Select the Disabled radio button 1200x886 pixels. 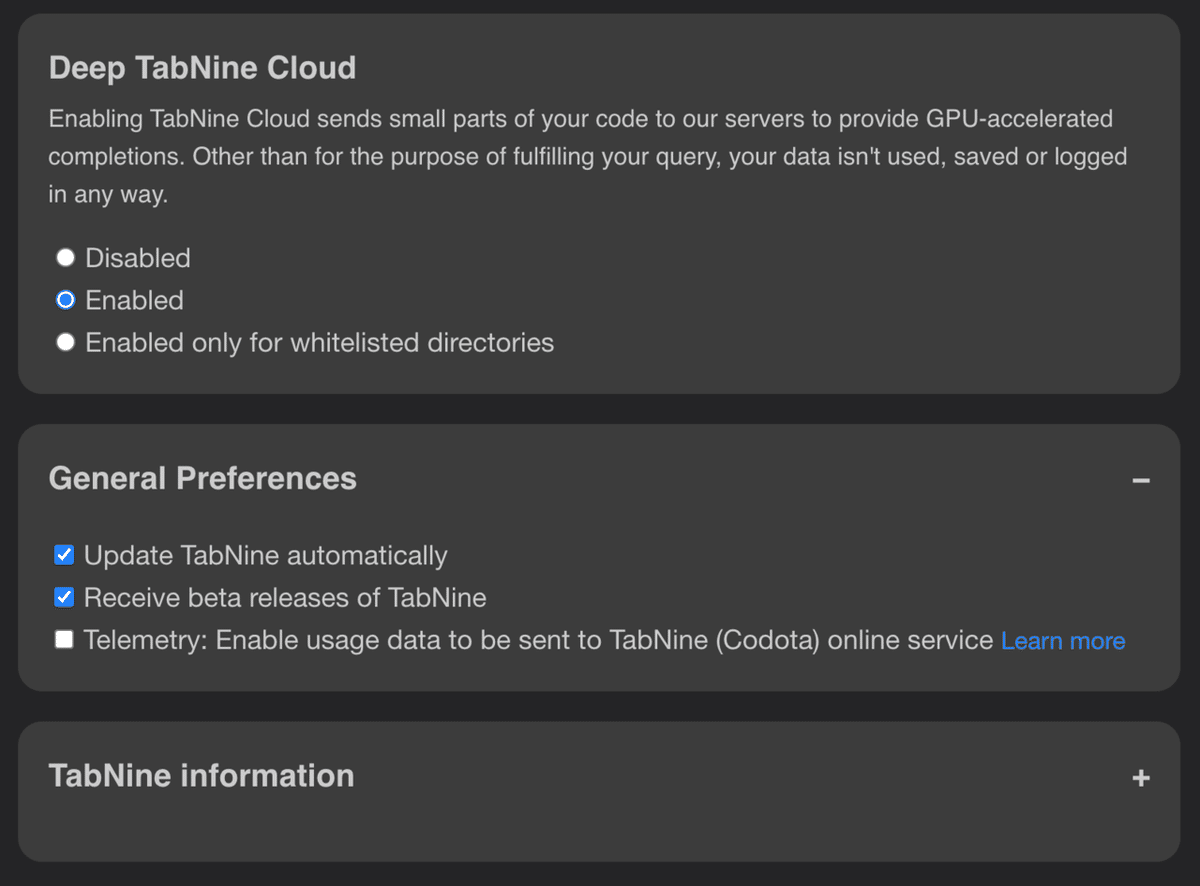pyautogui.click(x=65, y=258)
